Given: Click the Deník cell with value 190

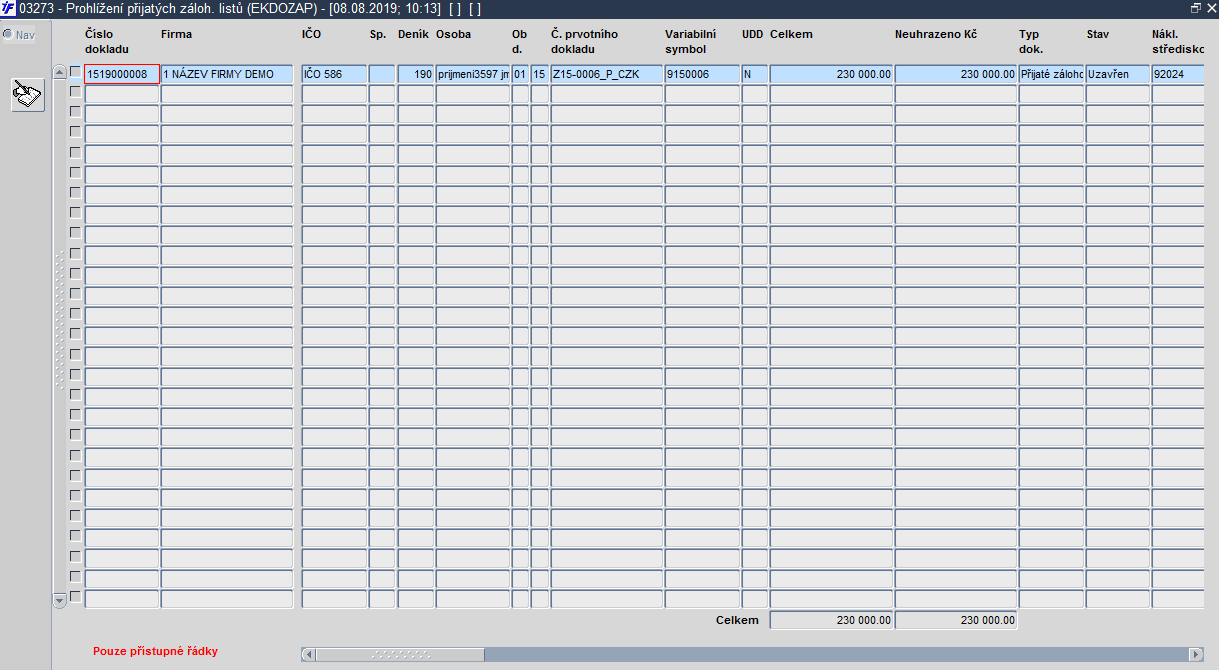Looking at the screenshot, I should pos(415,74).
